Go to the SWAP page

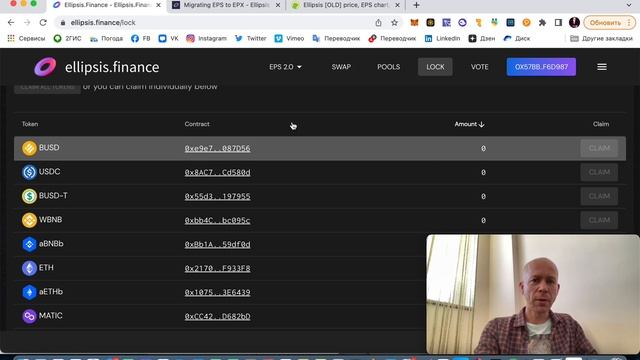tap(341, 67)
